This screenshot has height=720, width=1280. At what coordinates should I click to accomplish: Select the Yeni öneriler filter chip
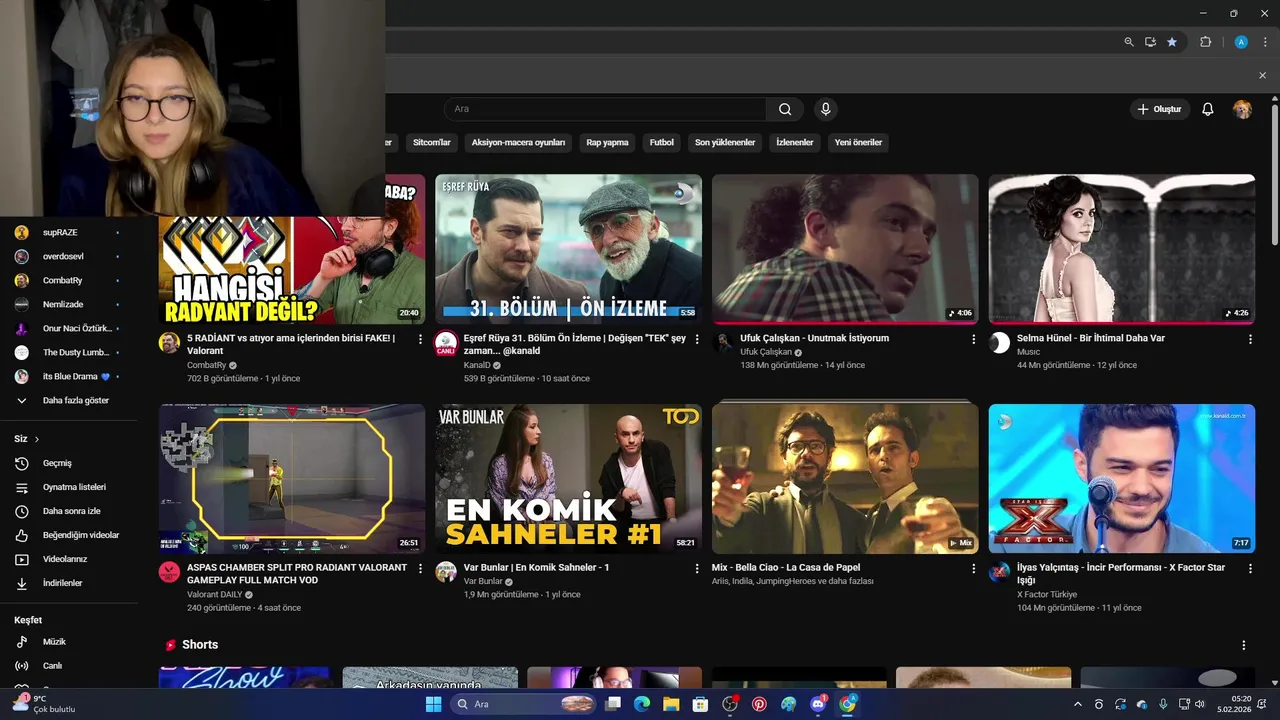point(858,142)
